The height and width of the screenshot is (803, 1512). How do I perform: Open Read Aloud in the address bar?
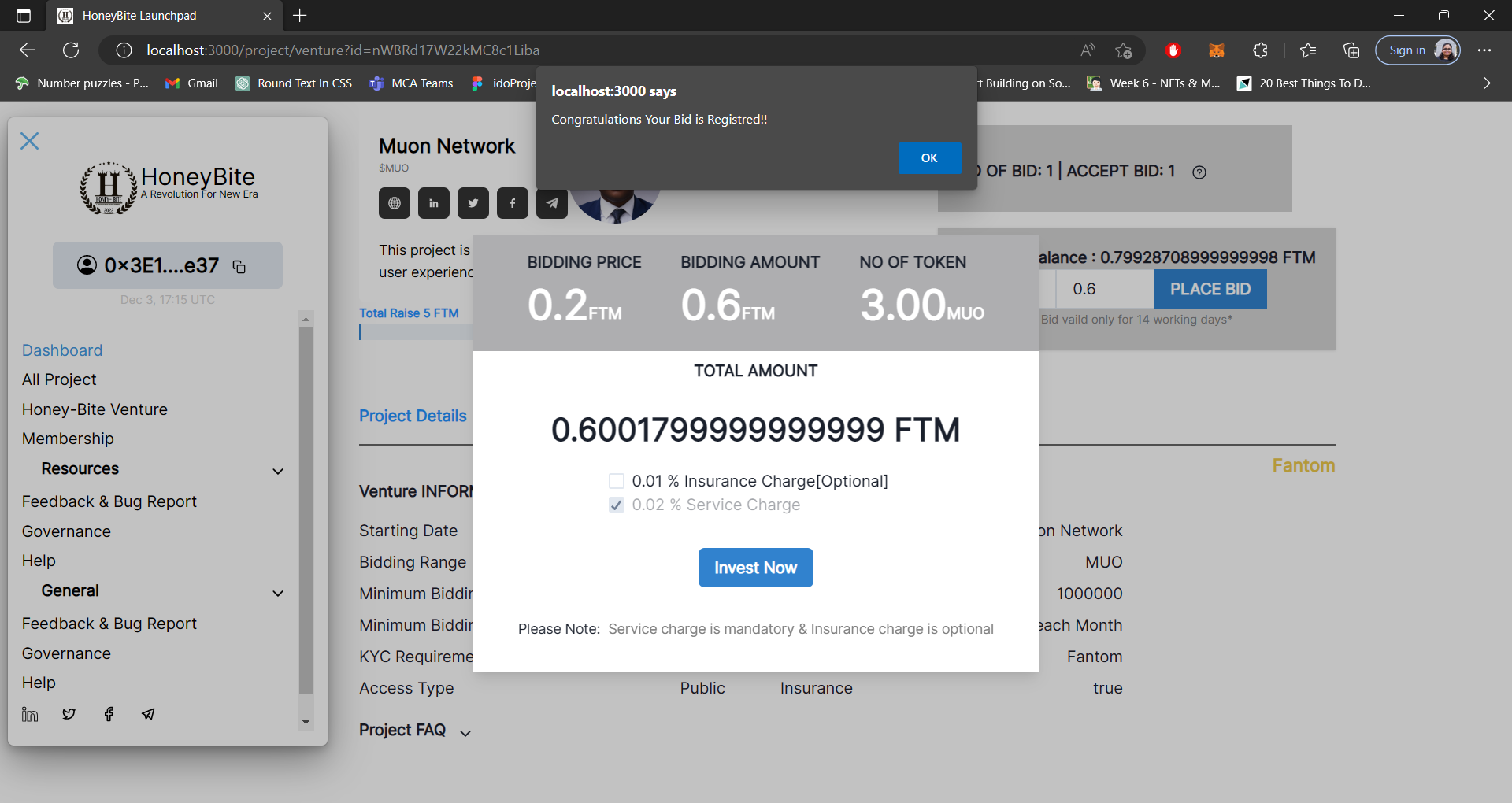(1088, 50)
